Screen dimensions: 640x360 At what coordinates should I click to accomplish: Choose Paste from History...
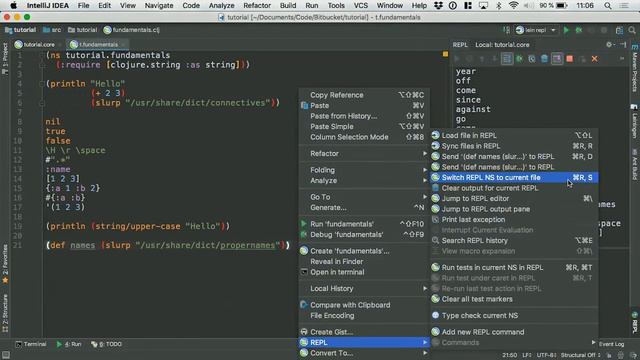(364, 116)
